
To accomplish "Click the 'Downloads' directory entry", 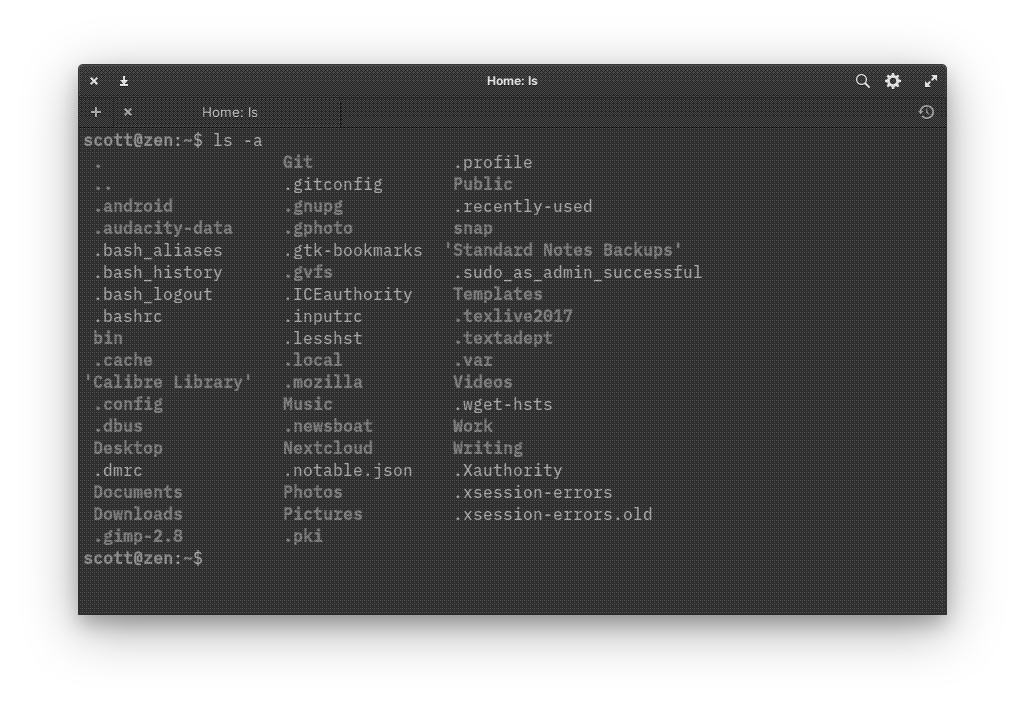I will coord(138,514).
